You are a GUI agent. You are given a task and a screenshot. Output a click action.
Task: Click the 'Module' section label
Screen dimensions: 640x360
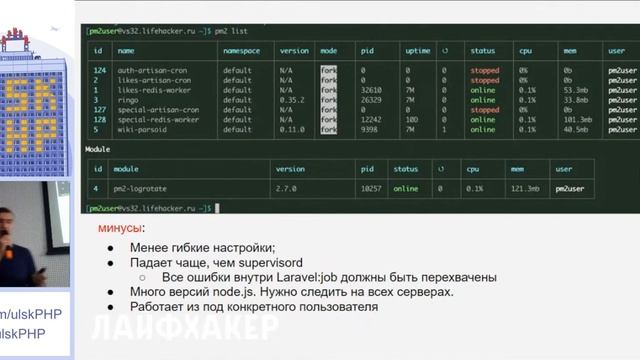pos(98,149)
